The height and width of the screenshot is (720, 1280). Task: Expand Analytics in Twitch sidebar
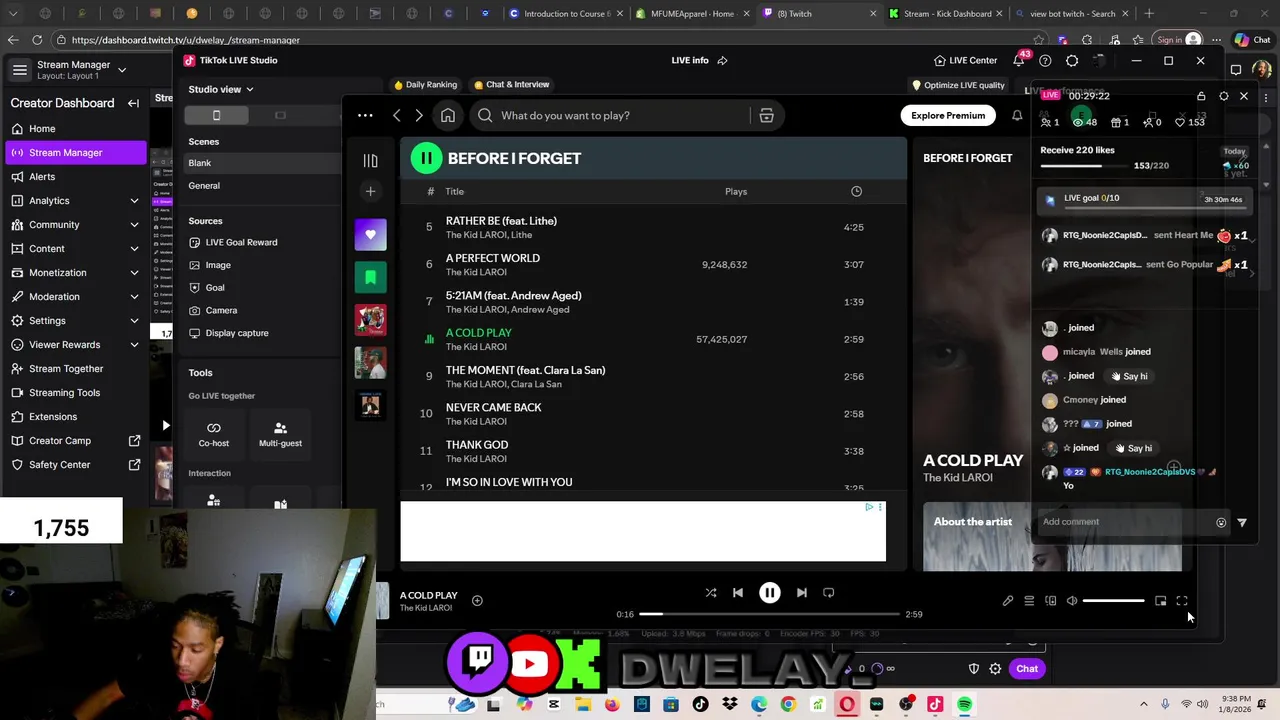(x=134, y=201)
